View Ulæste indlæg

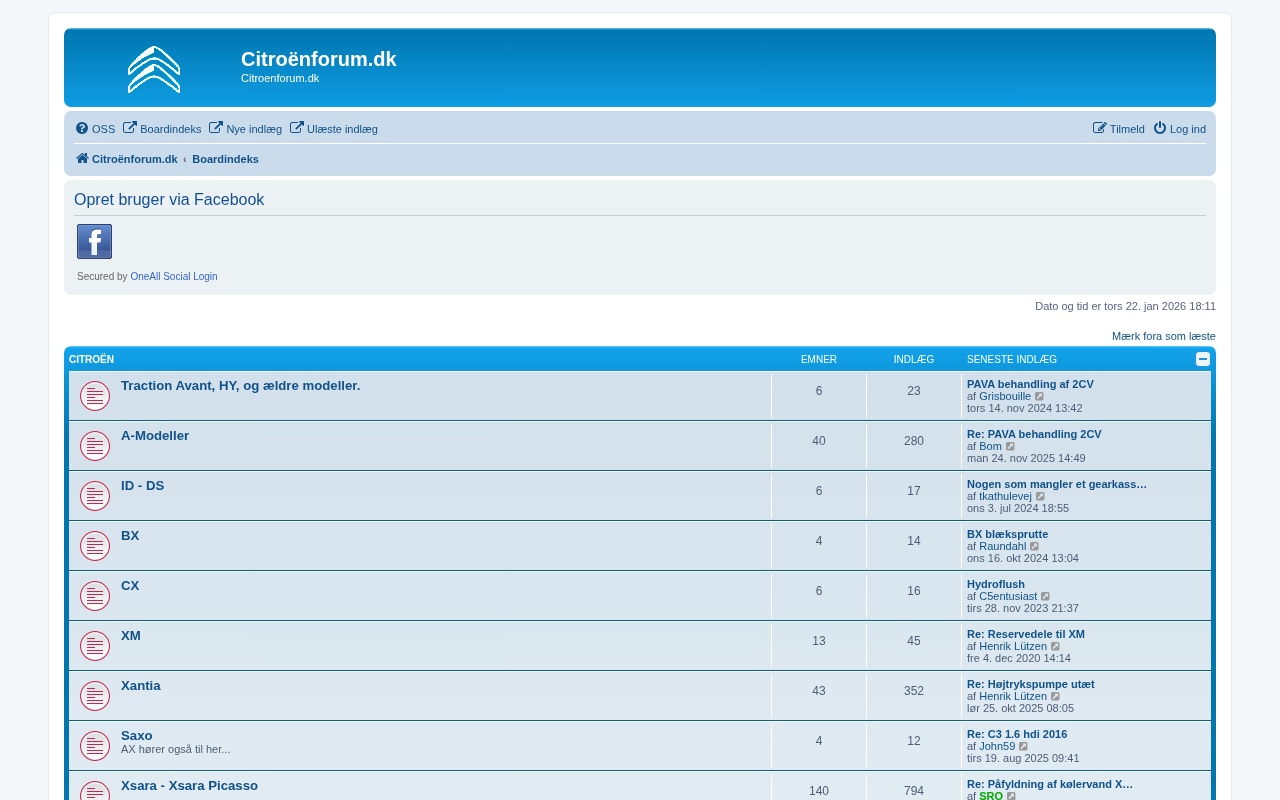tap(334, 129)
